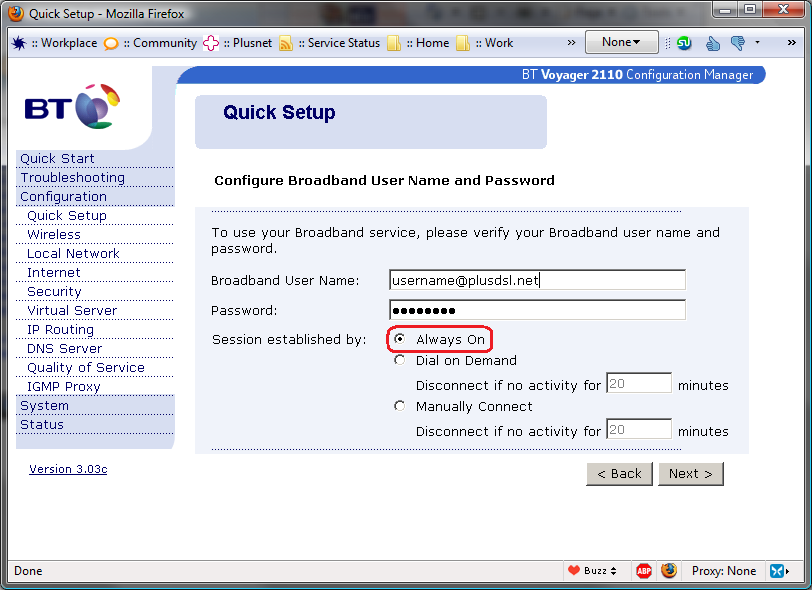The width and height of the screenshot is (812, 590).
Task: Click the BT logo
Action: click(72, 108)
